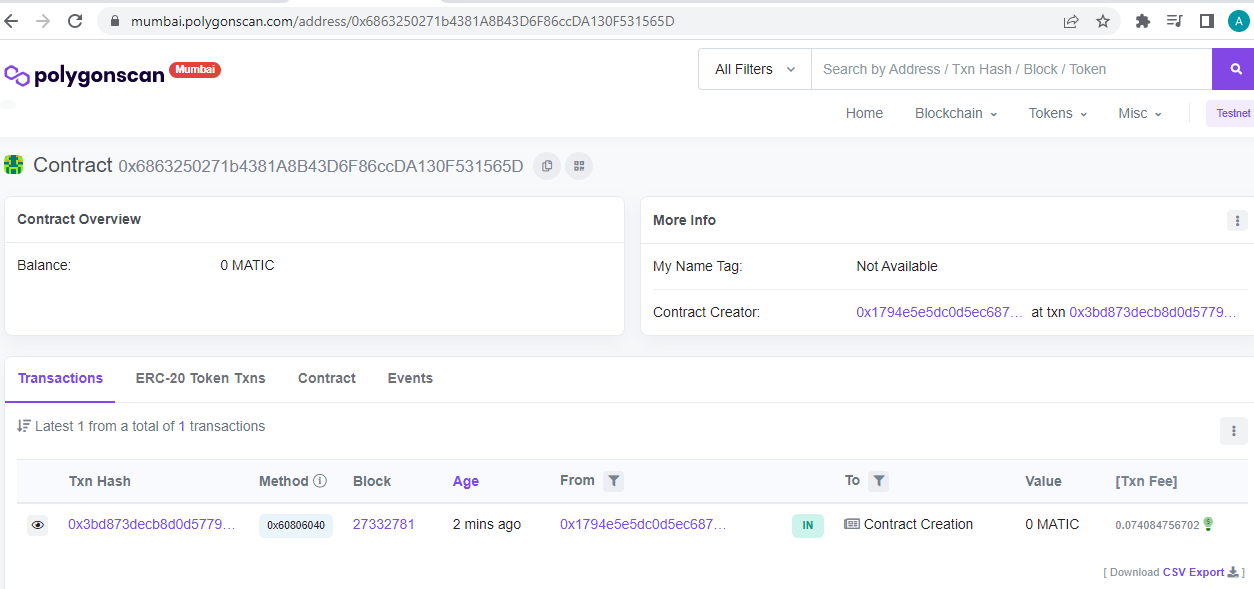
Task: Open All Filters dropdown
Action: (755, 69)
